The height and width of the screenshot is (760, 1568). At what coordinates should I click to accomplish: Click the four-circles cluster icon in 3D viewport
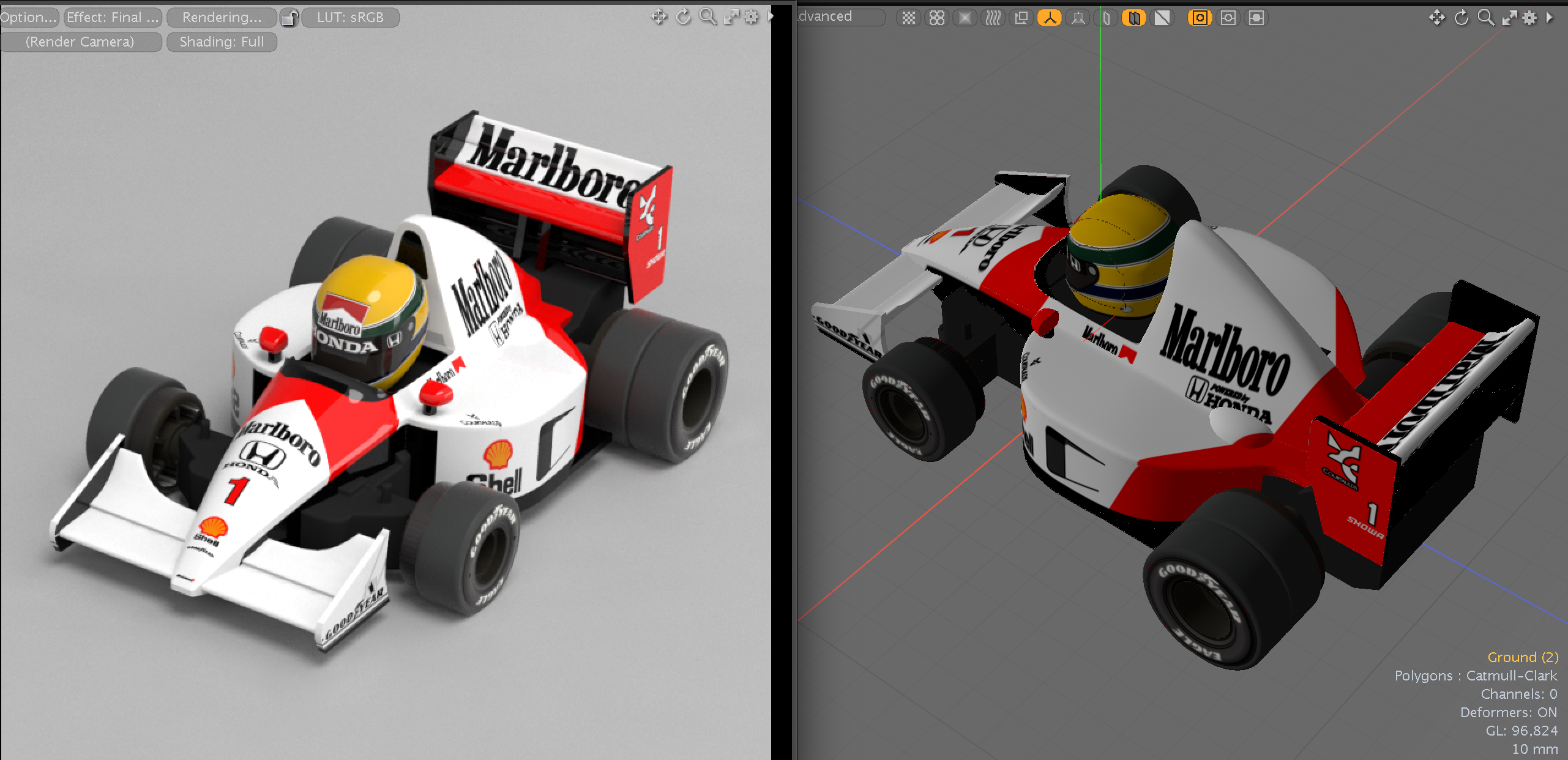tap(937, 18)
